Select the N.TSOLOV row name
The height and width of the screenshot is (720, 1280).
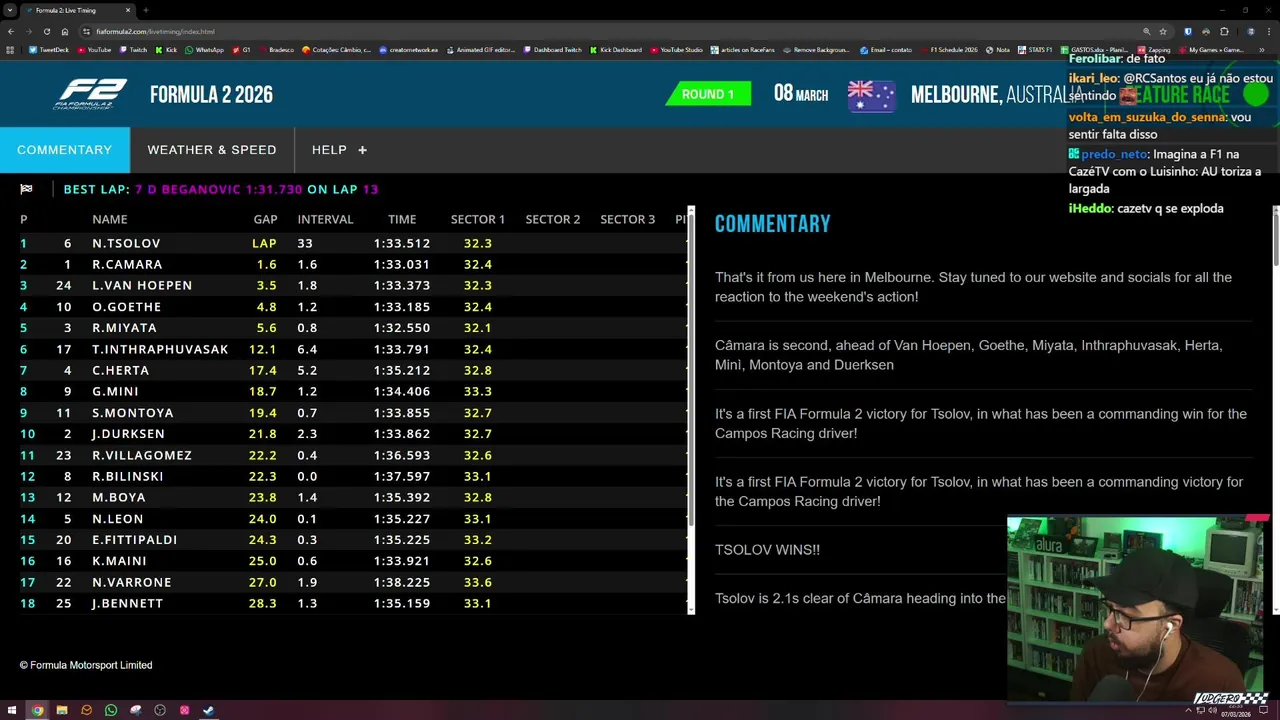[x=126, y=243]
